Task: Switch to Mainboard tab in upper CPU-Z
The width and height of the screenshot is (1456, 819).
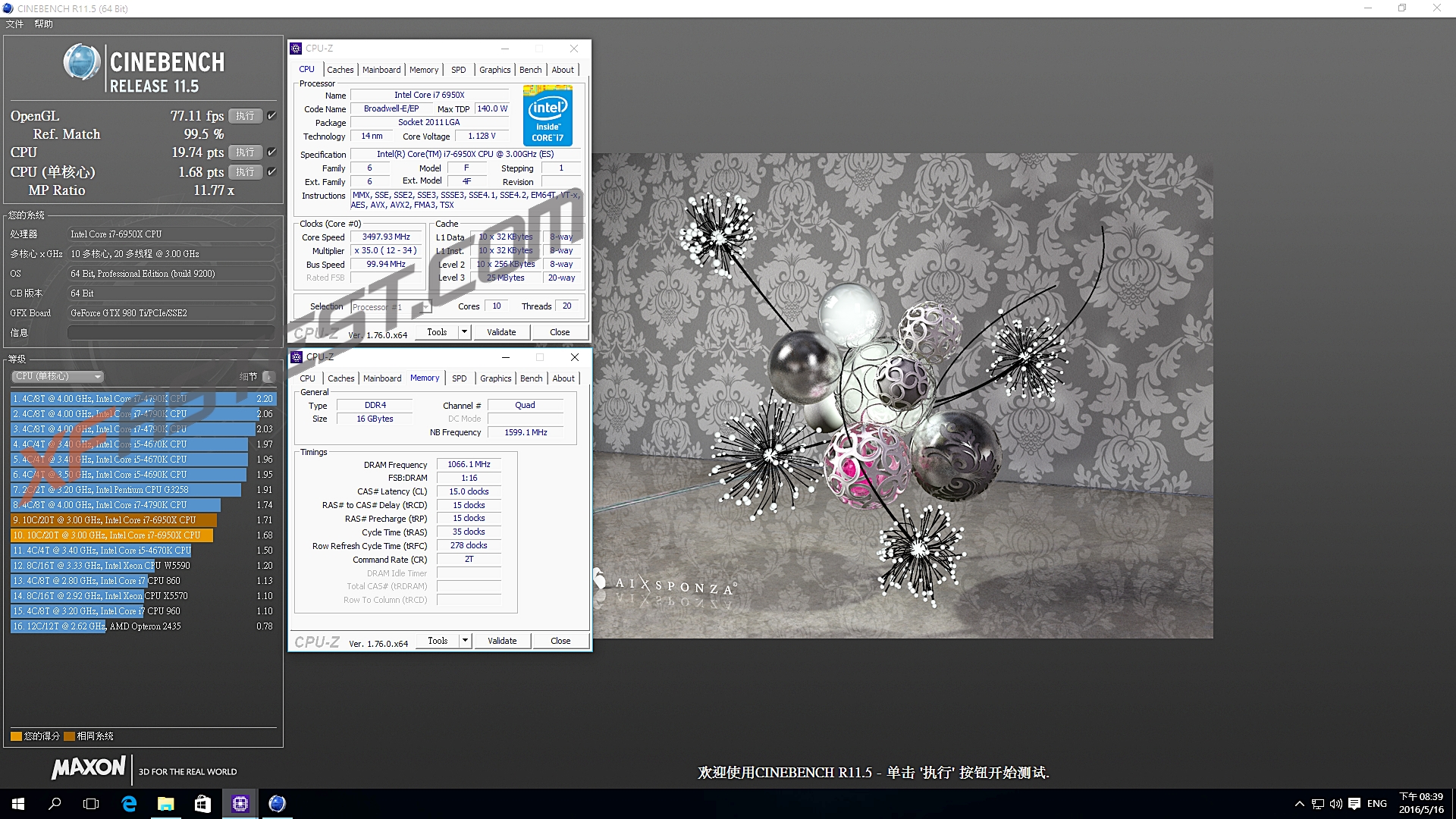Action: 381,70
